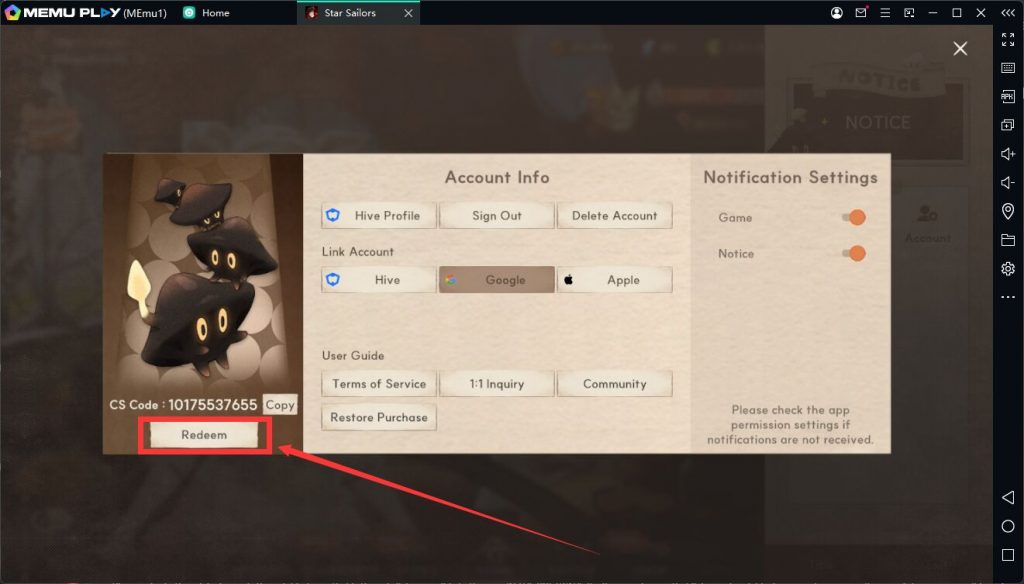Link account with Google
Viewport: 1024px width, 584px height.
pyautogui.click(x=497, y=280)
